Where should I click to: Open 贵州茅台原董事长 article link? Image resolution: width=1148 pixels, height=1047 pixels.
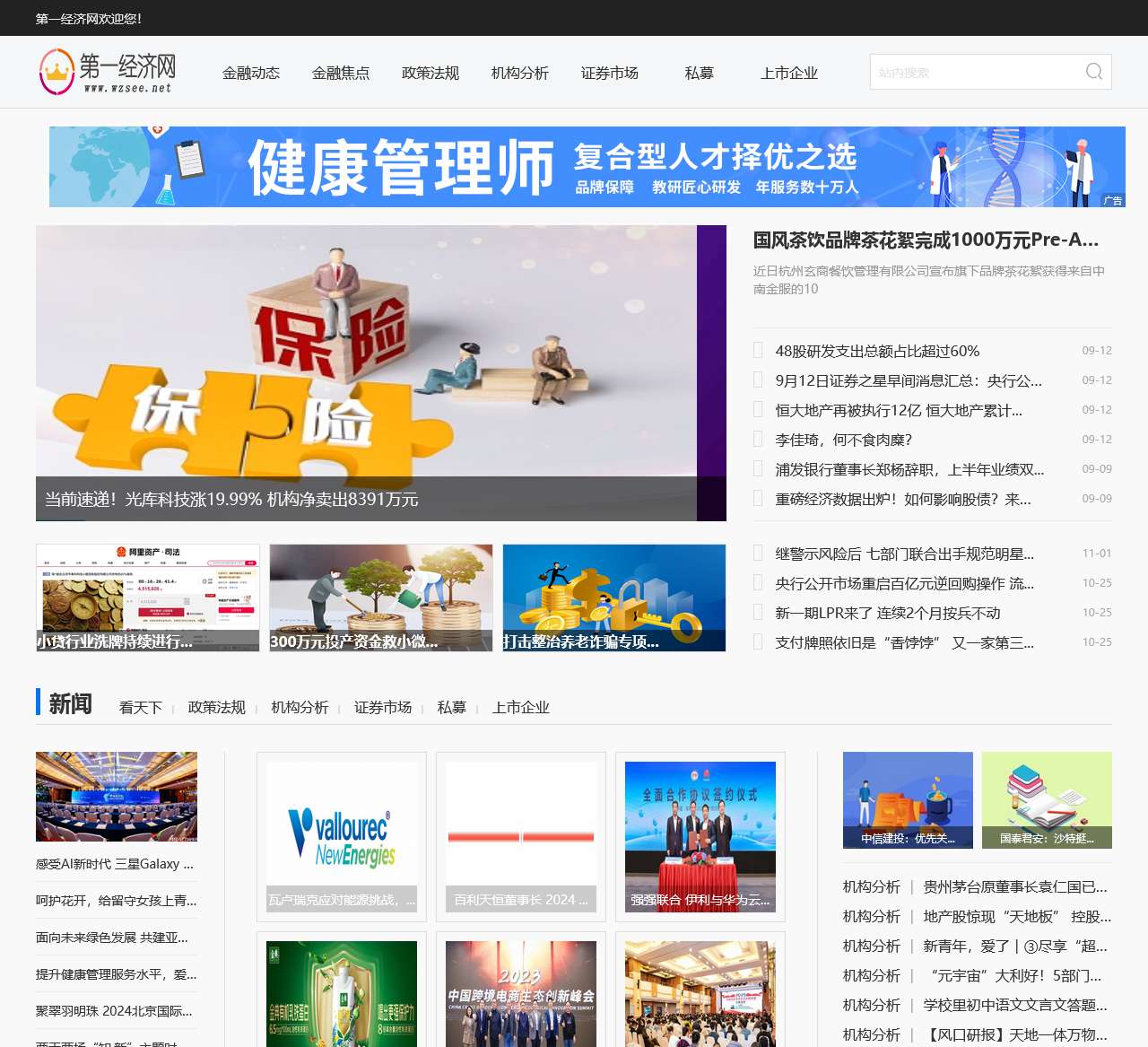pyautogui.click(x=1015, y=886)
